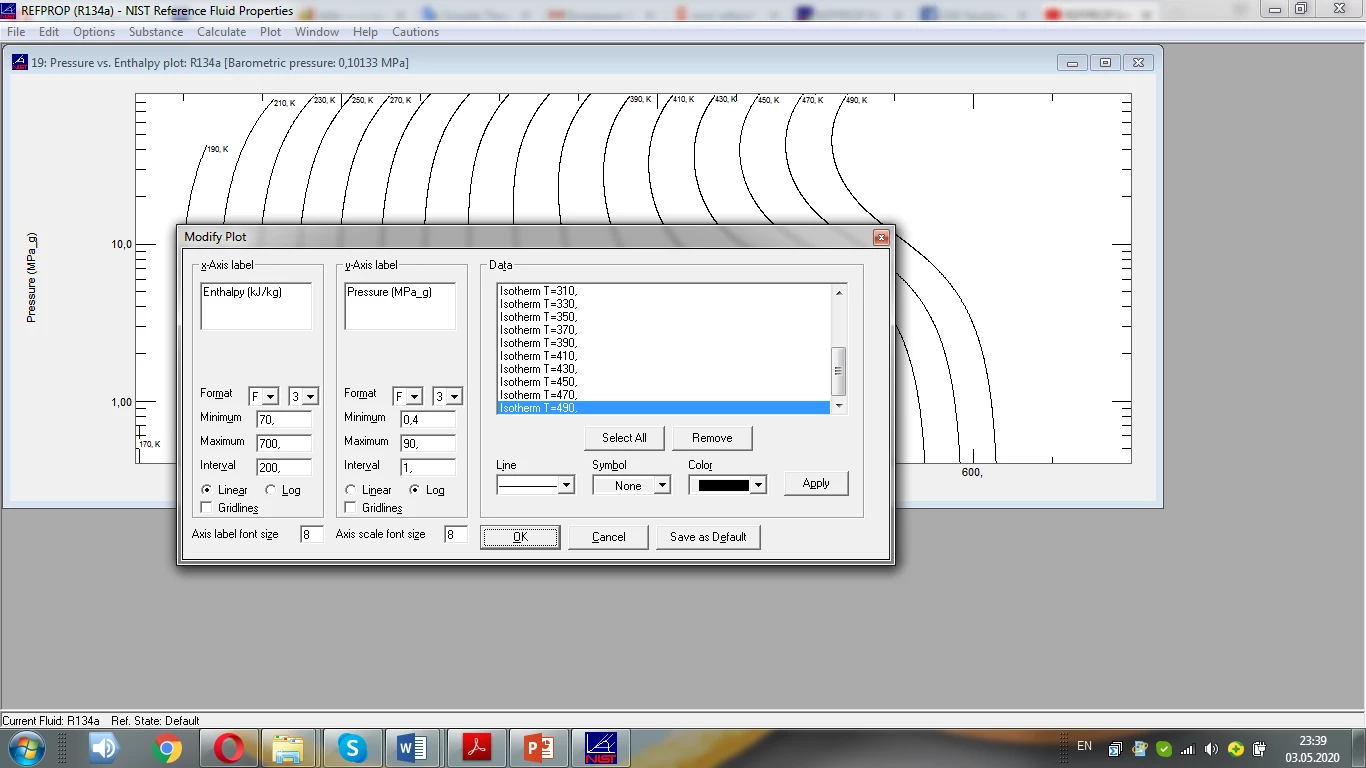Open y-axis Format type dropdown showing F
This screenshot has width=1366, height=768.
[408, 396]
